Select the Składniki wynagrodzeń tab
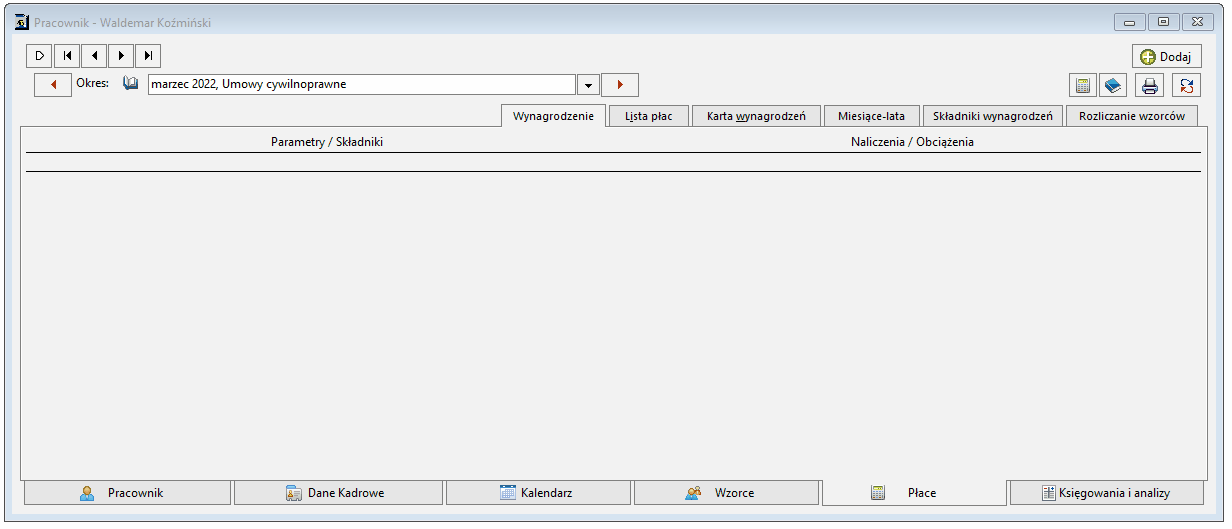 (992, 116)
